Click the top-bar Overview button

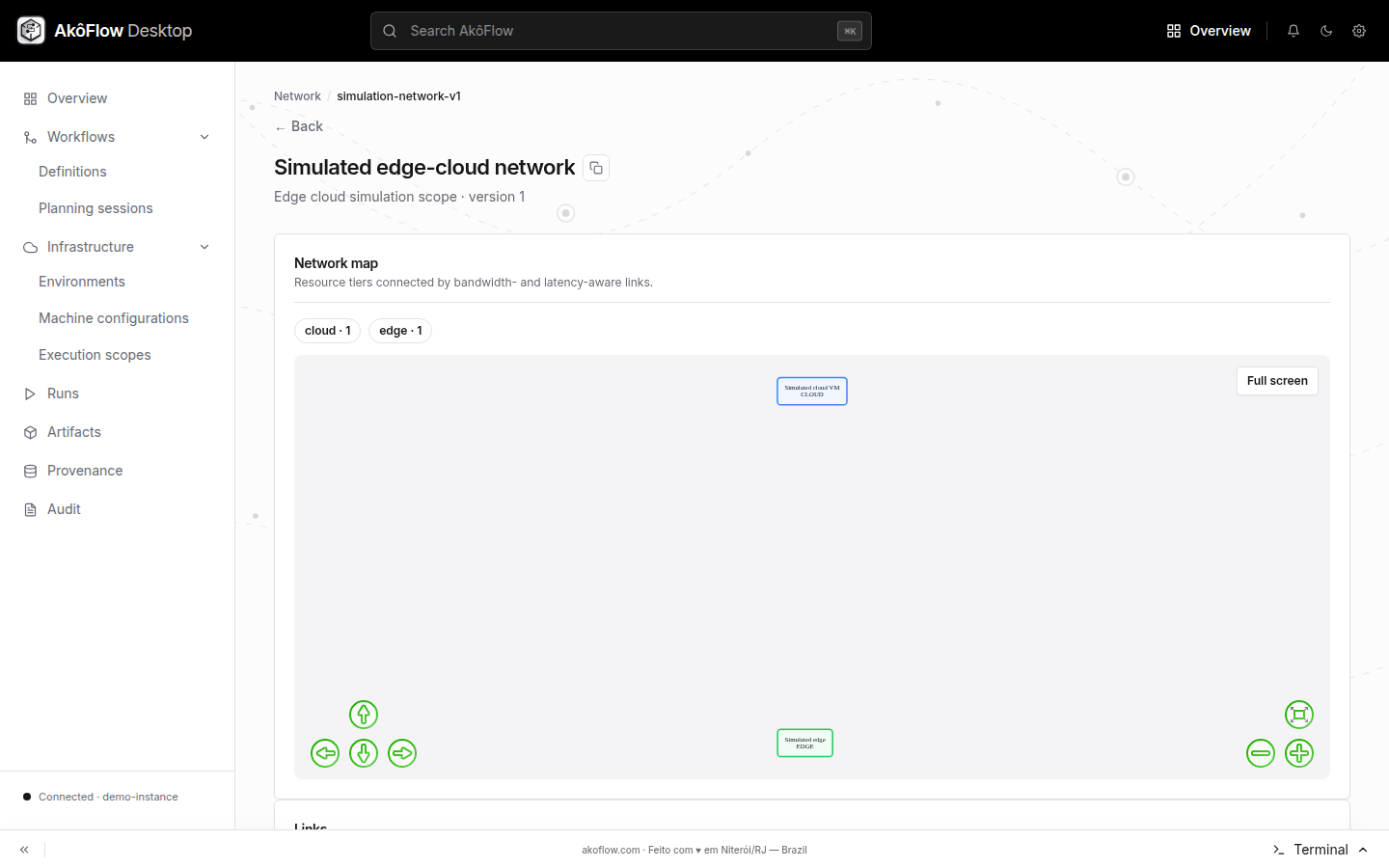tap(1209, 31)
